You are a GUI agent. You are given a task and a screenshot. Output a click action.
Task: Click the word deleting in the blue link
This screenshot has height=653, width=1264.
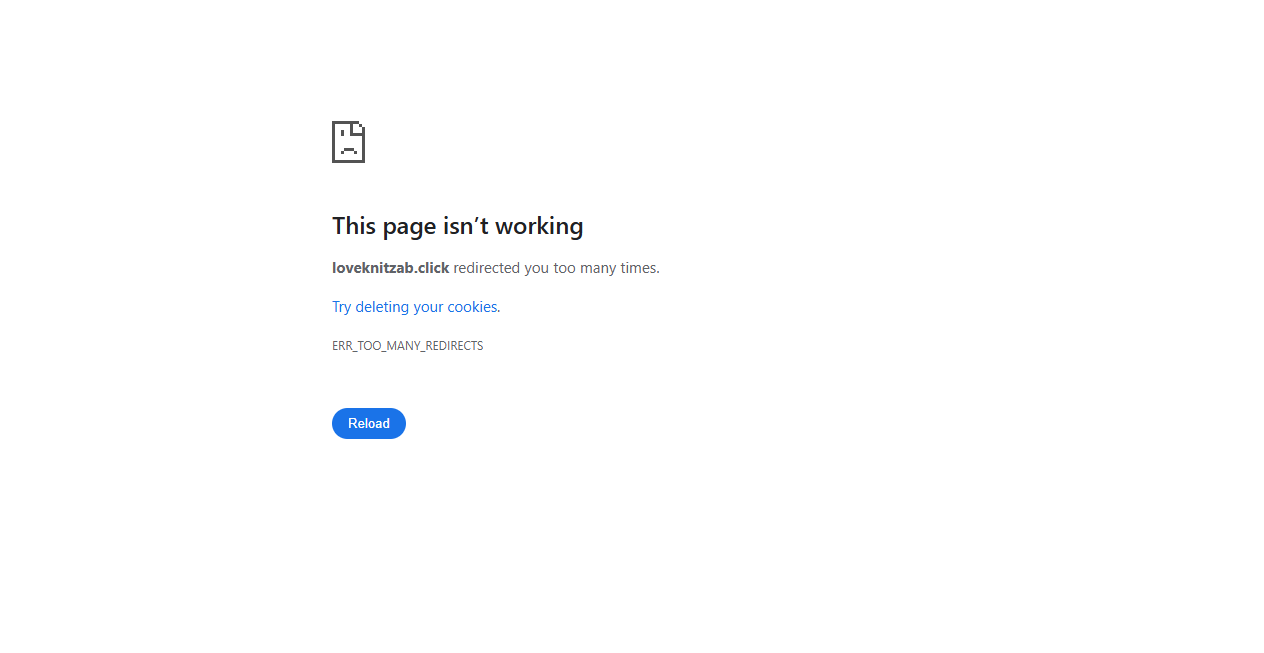coord(383,307)
